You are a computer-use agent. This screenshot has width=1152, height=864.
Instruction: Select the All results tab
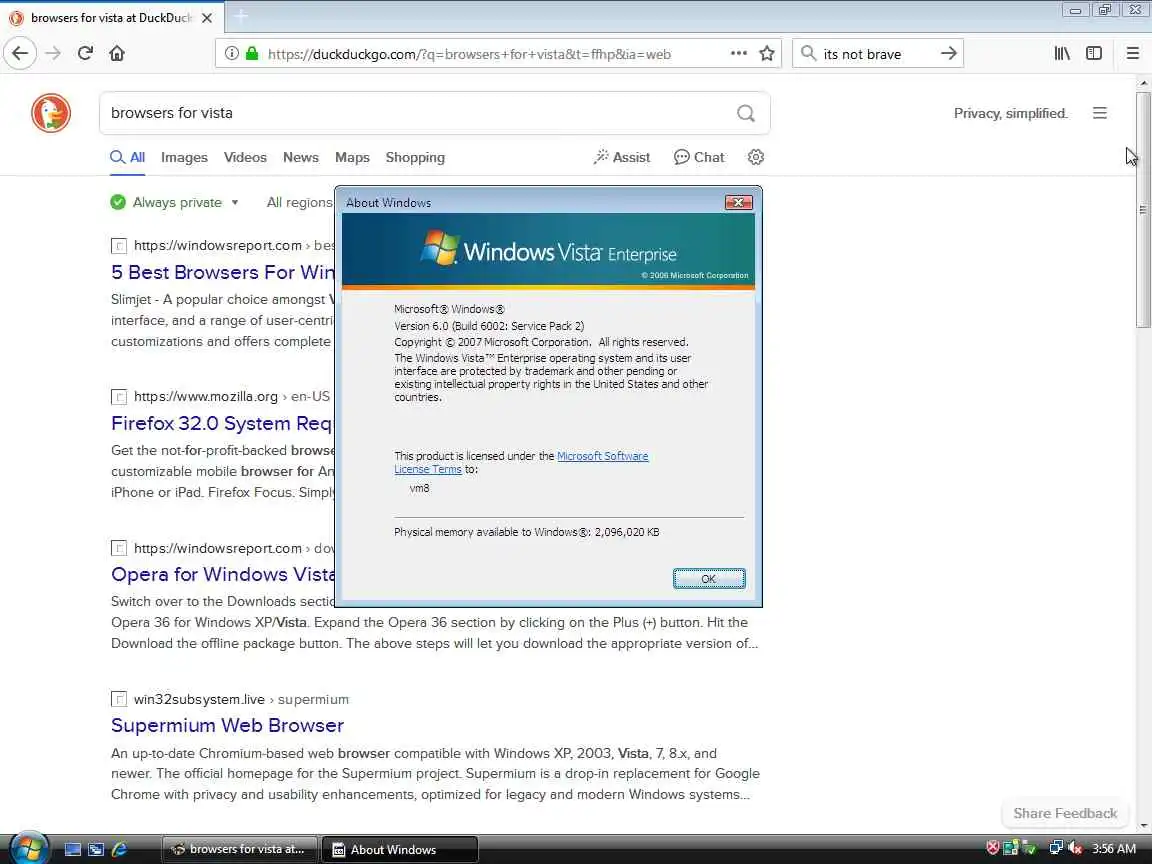click(128, 157)
